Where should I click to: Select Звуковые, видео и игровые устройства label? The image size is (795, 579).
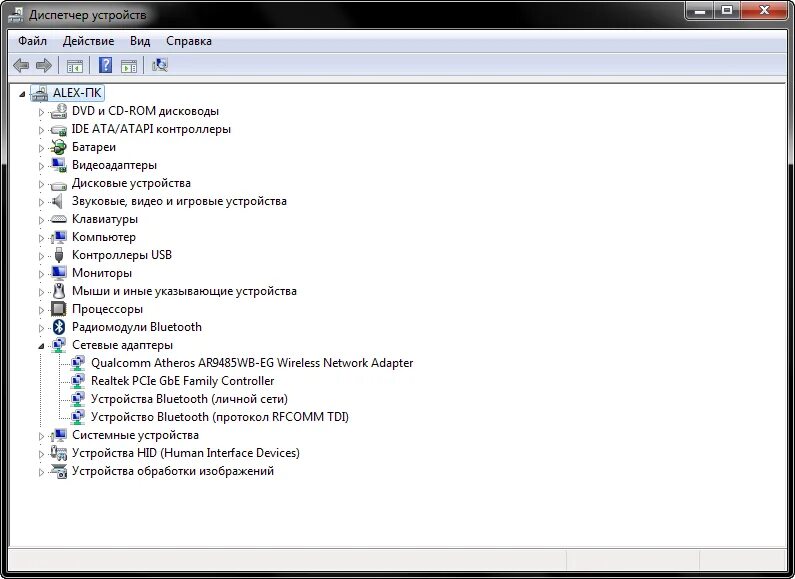(179, 201)
